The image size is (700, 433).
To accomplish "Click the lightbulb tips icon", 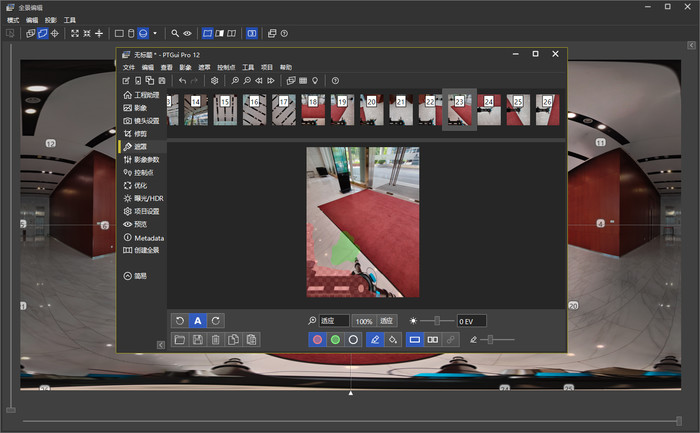I will 315,81.
